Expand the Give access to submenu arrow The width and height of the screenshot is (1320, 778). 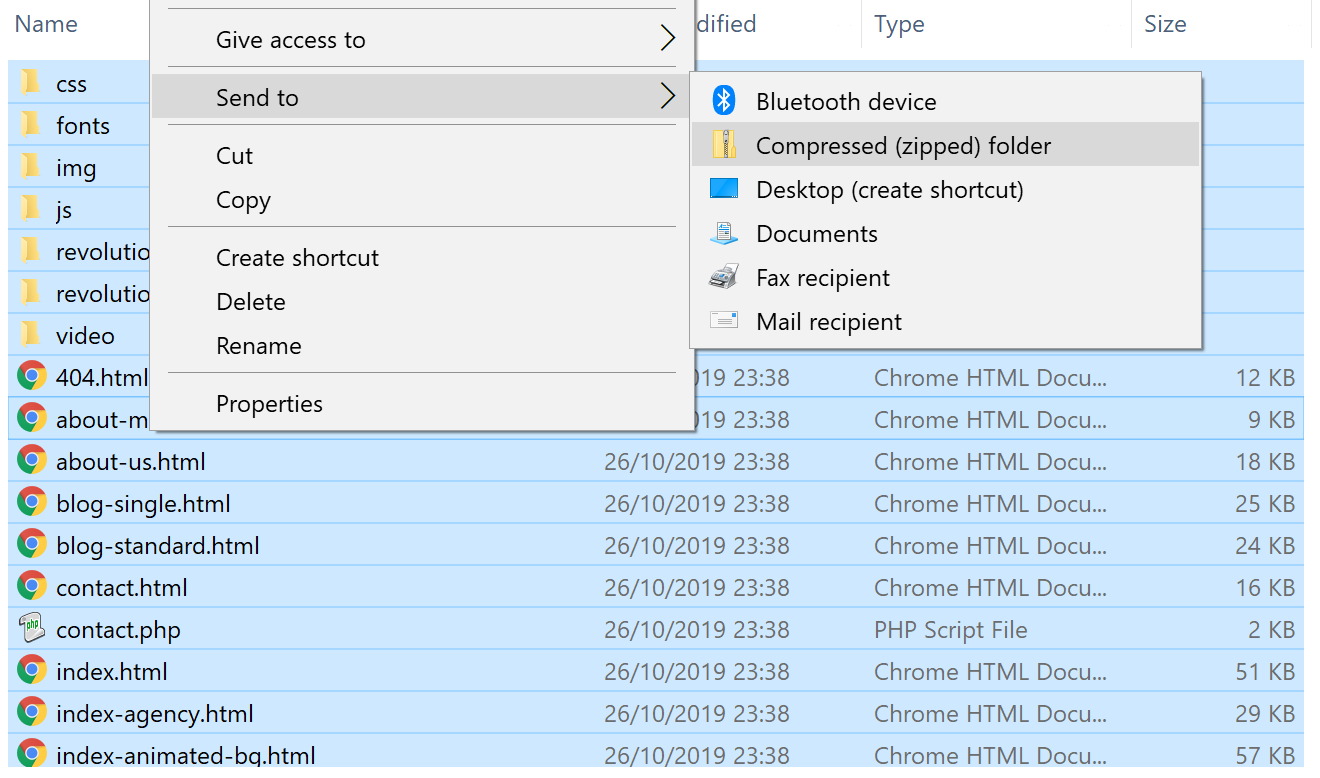[667, 40]
